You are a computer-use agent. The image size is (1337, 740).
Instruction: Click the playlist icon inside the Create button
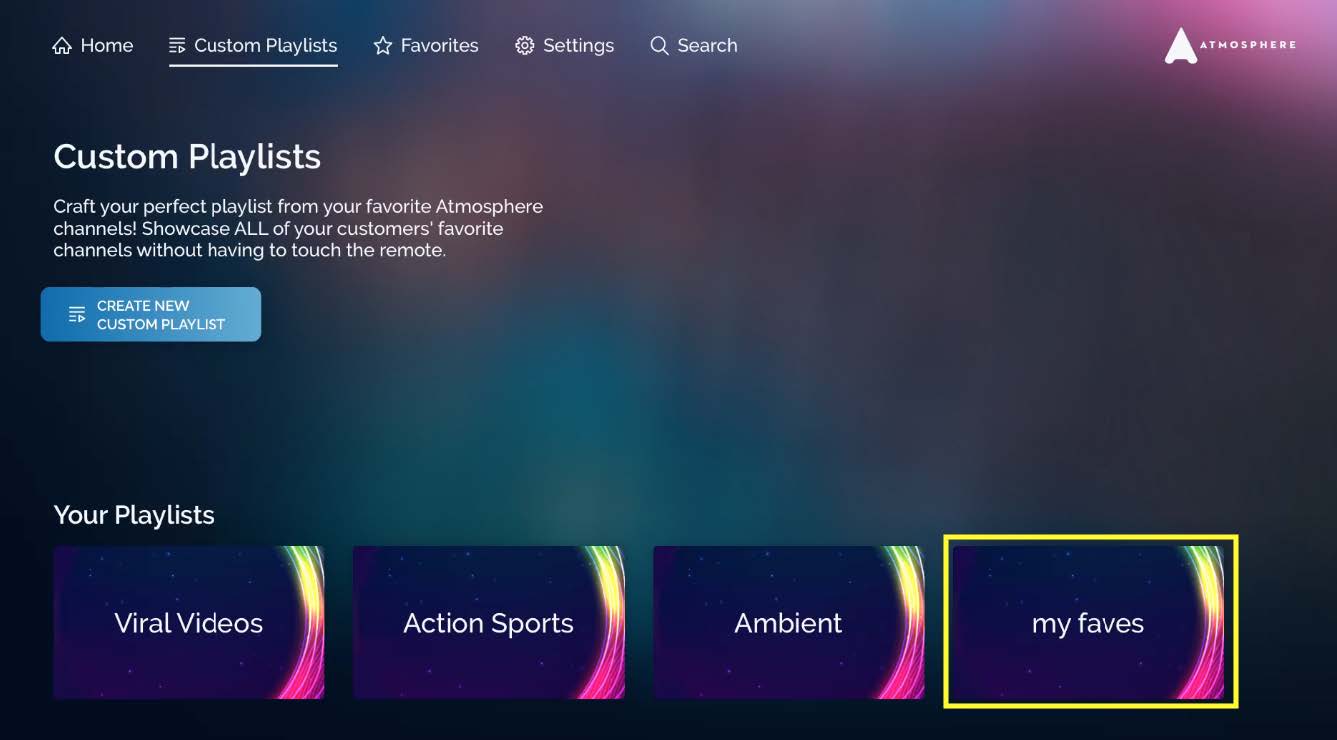click(77, 315)
